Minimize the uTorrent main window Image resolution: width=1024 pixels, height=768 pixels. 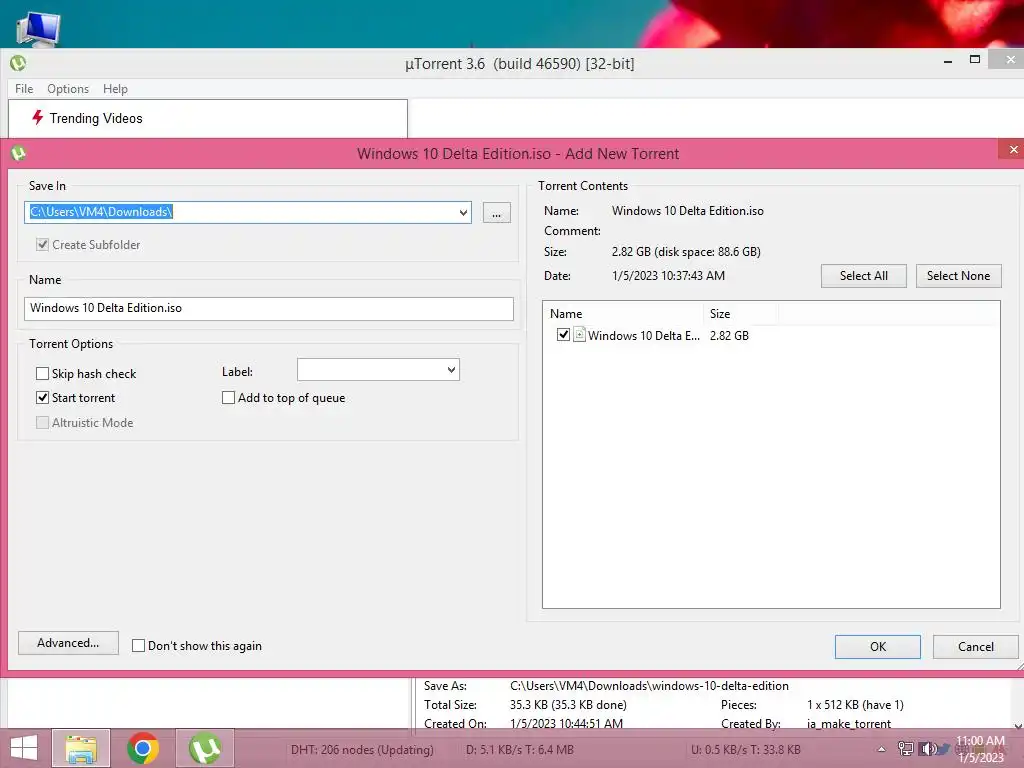[x=948, y=61]
